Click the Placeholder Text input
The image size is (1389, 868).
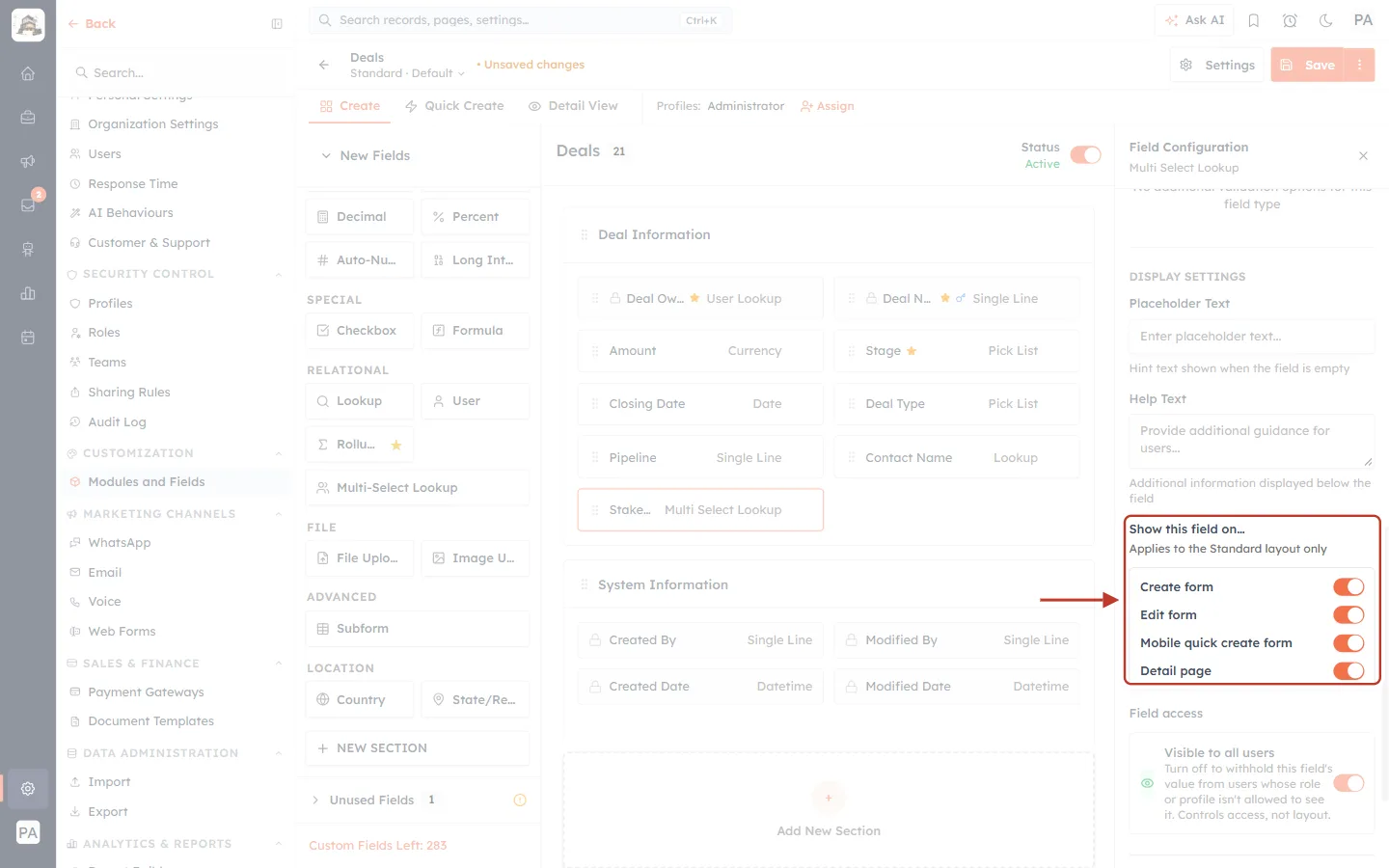[1251, 337]
